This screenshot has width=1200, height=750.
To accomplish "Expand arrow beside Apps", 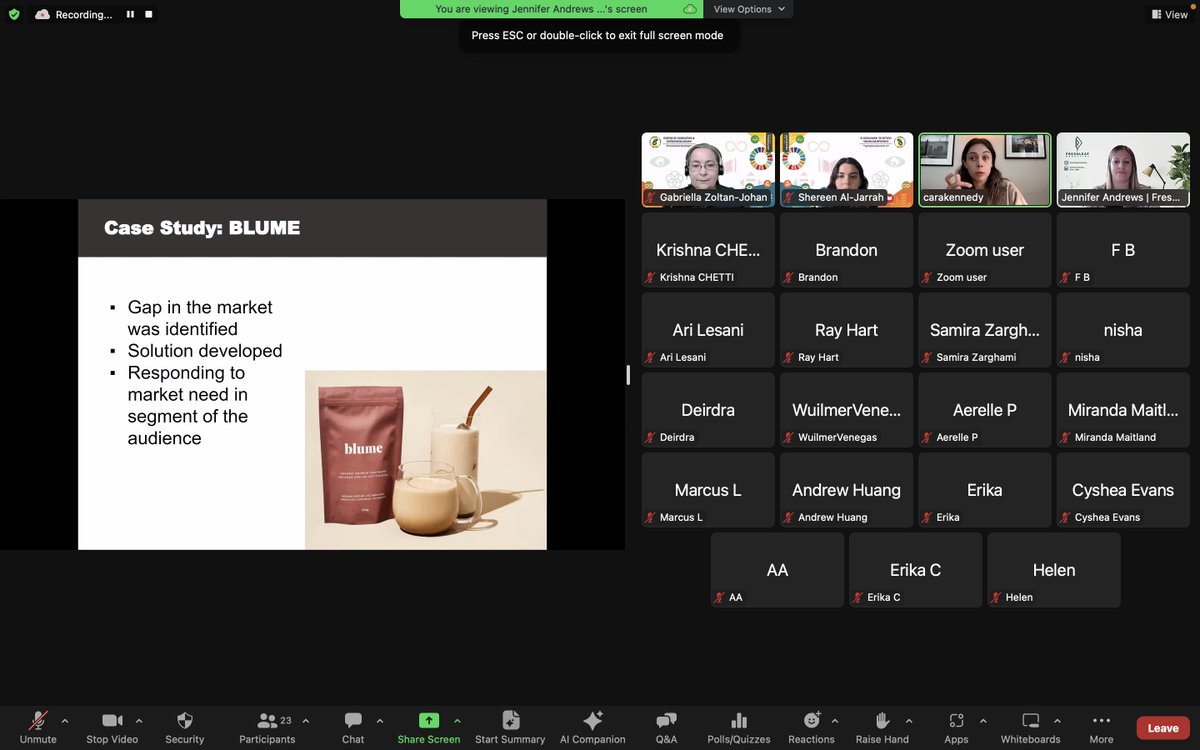I will pos(983,720).
